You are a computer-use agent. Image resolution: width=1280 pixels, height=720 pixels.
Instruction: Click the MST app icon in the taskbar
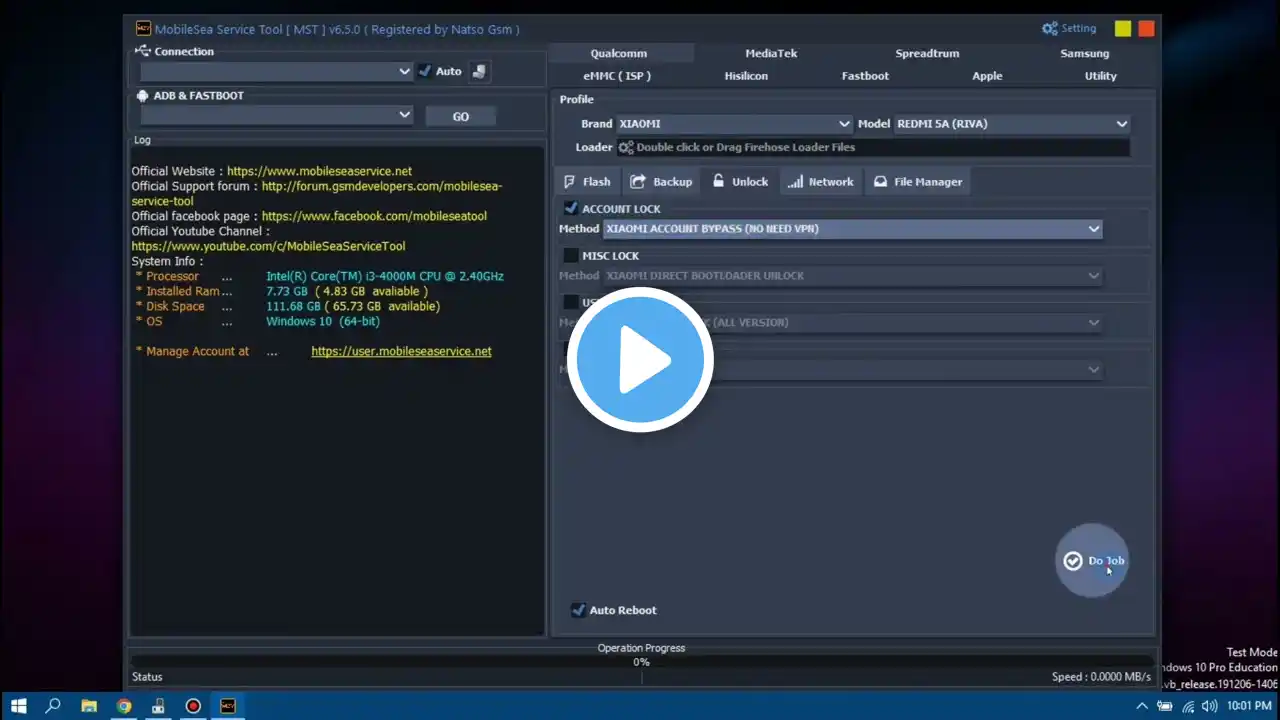pos(228,706)
